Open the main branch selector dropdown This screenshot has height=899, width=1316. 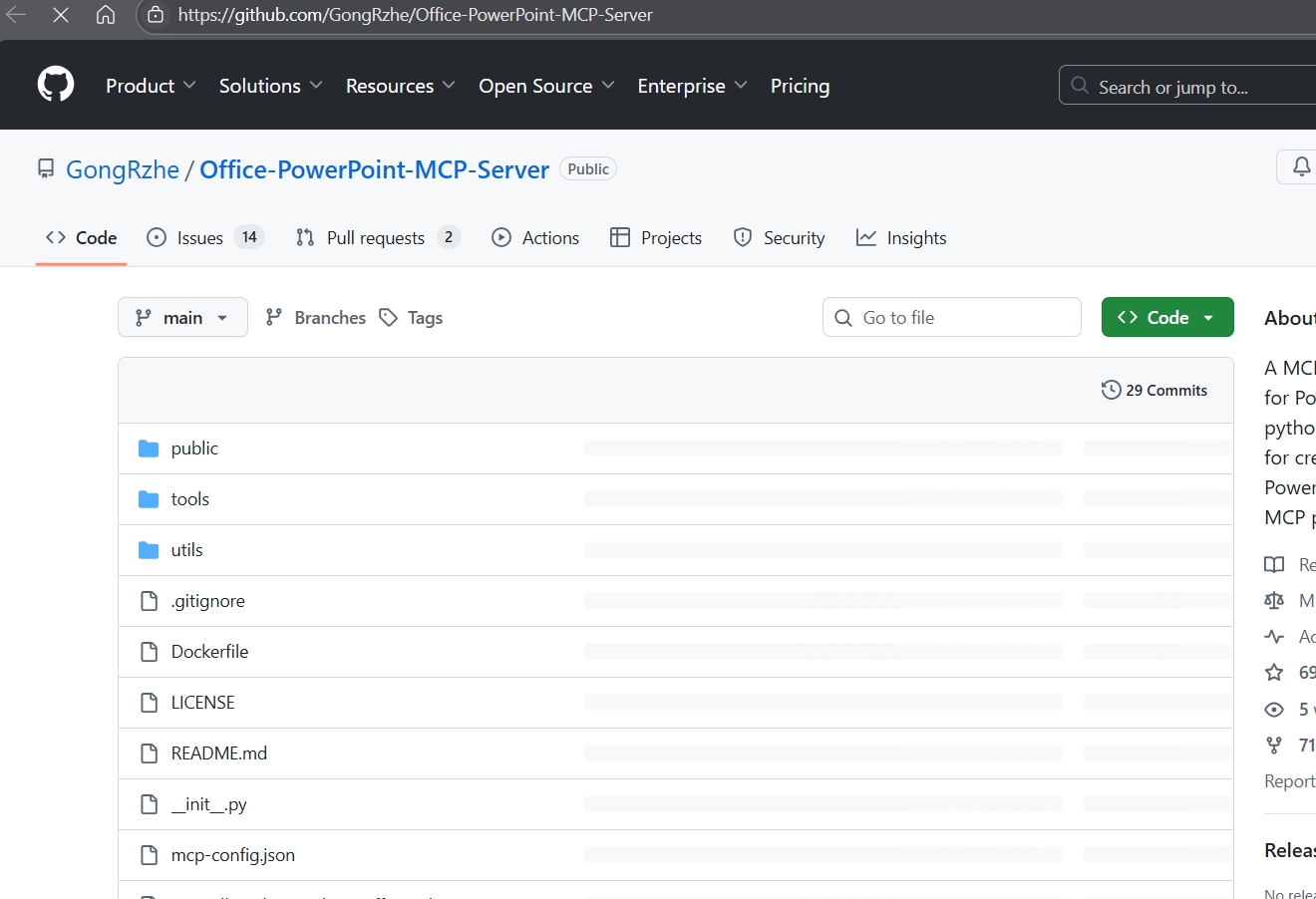[182, 317]
